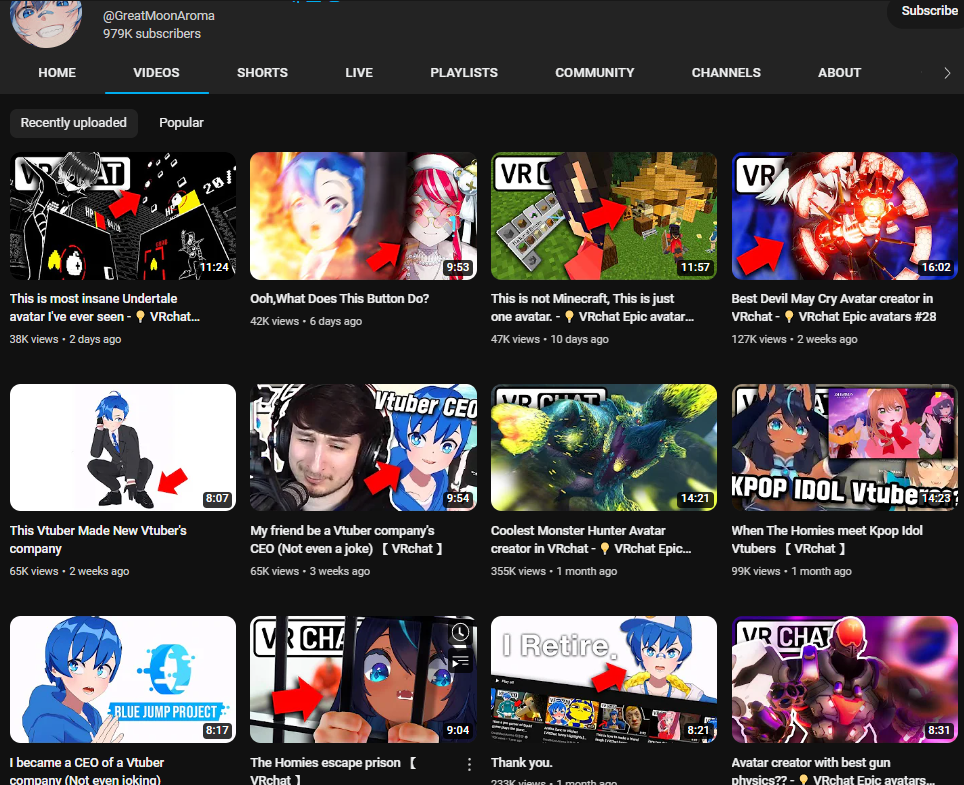Click '355K views • 1 month ago' text
Viewport: 964px width, 785px height.
point(554,571)
